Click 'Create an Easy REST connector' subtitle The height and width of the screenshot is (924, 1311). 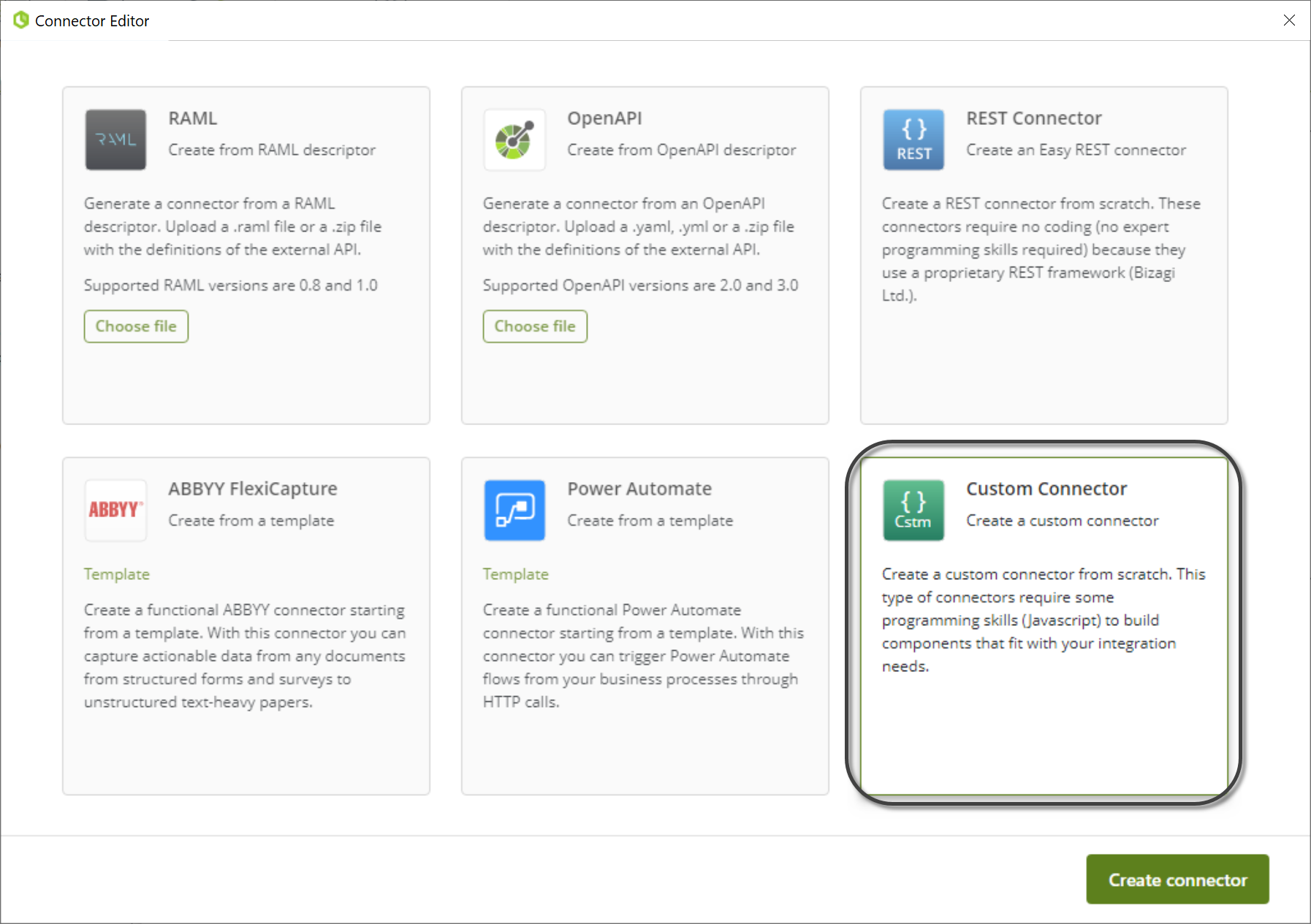[x=1076, y=150]
